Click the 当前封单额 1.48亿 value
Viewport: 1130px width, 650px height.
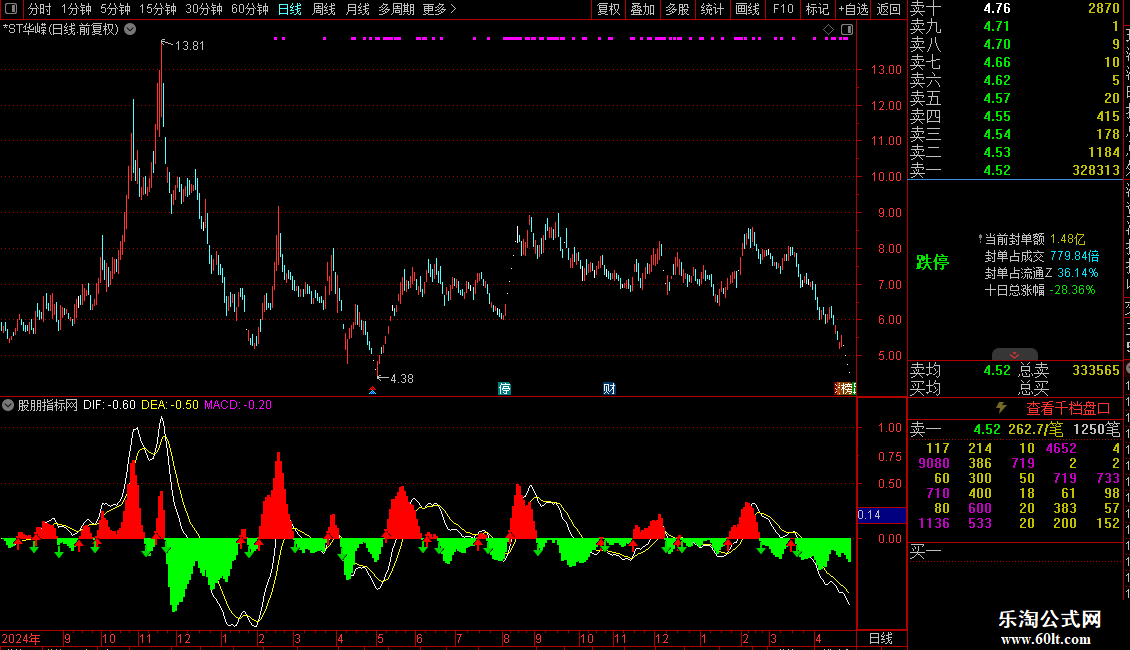click(x=1067, y=239)
